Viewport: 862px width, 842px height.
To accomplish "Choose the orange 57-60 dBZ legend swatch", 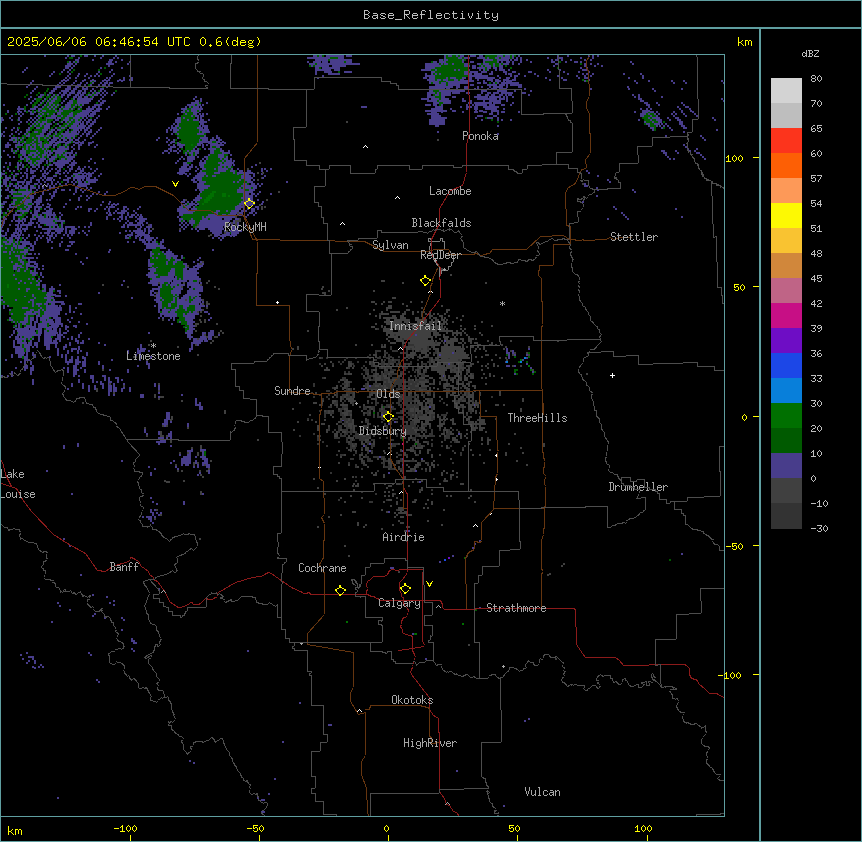I will 786,165.
